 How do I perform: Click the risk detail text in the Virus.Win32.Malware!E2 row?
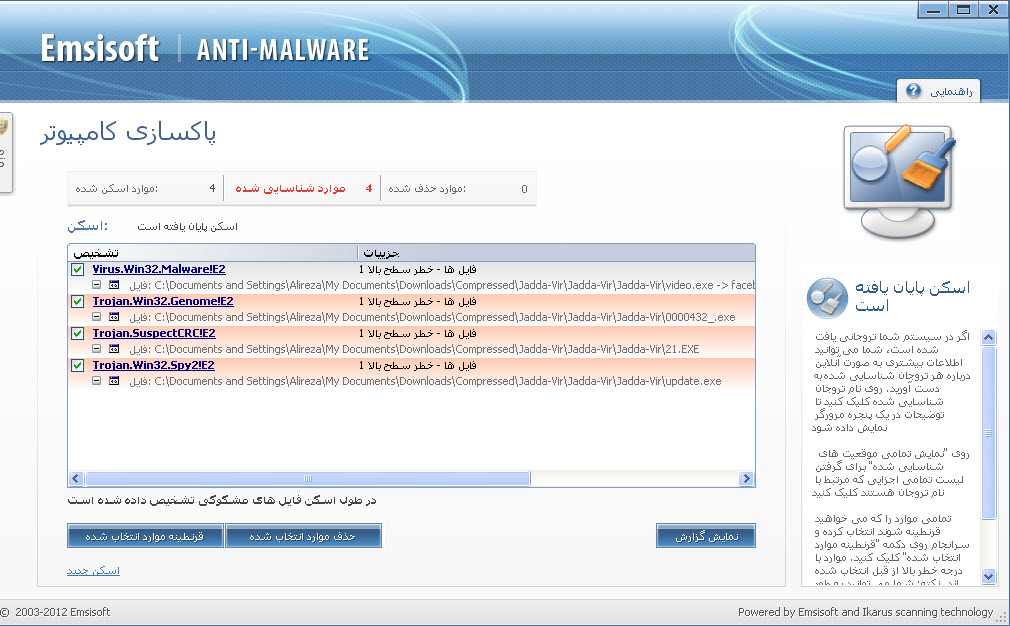(x=417, y=269)
